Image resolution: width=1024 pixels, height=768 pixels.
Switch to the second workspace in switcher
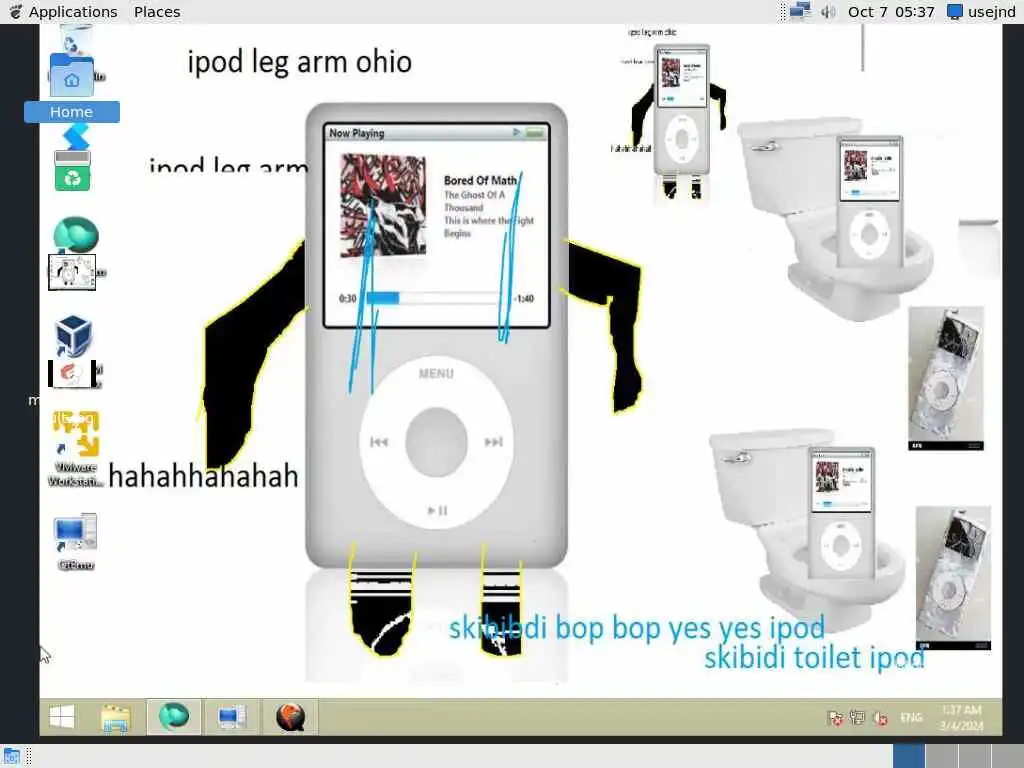(942, 756)
